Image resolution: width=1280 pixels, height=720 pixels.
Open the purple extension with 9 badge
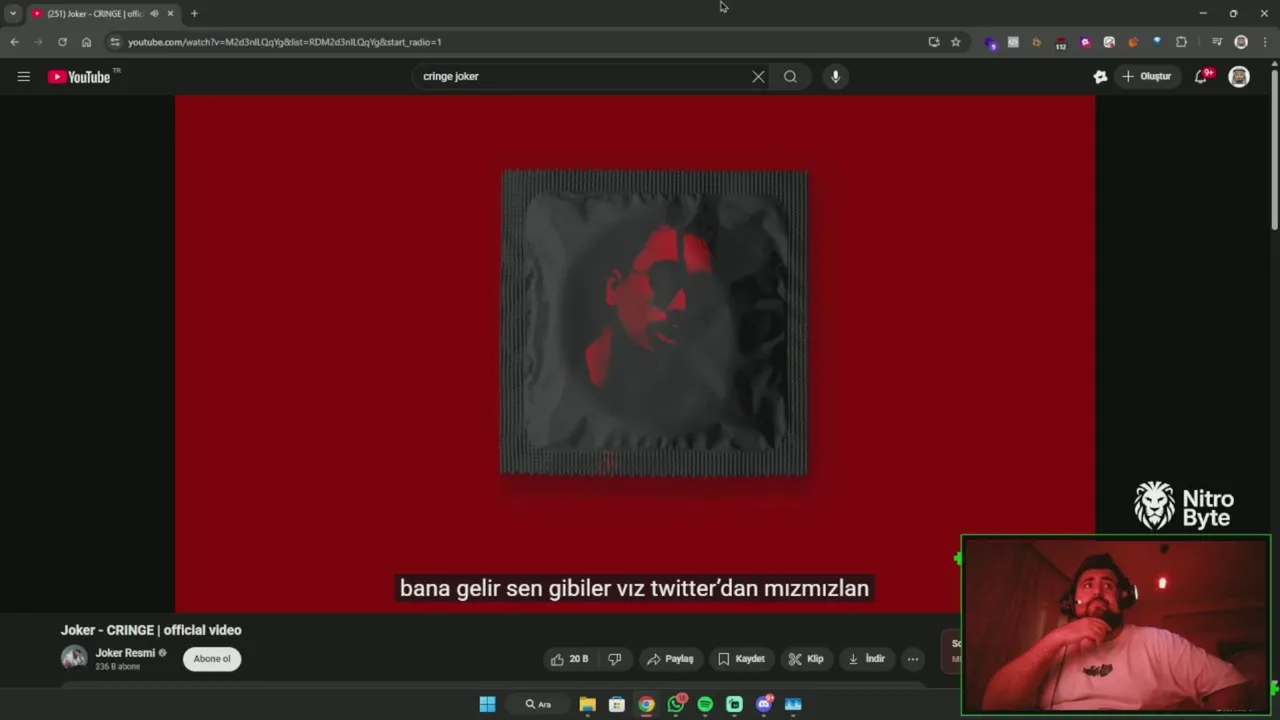coord(990,42)
